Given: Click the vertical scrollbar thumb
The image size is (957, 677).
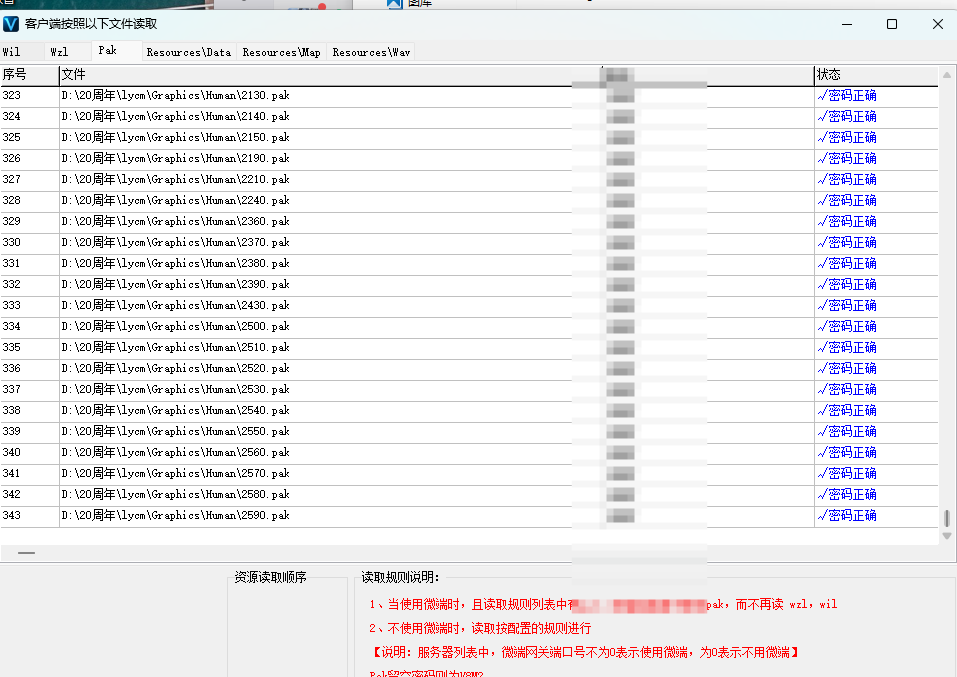Looking at the screenshot, I should point(947,518).
